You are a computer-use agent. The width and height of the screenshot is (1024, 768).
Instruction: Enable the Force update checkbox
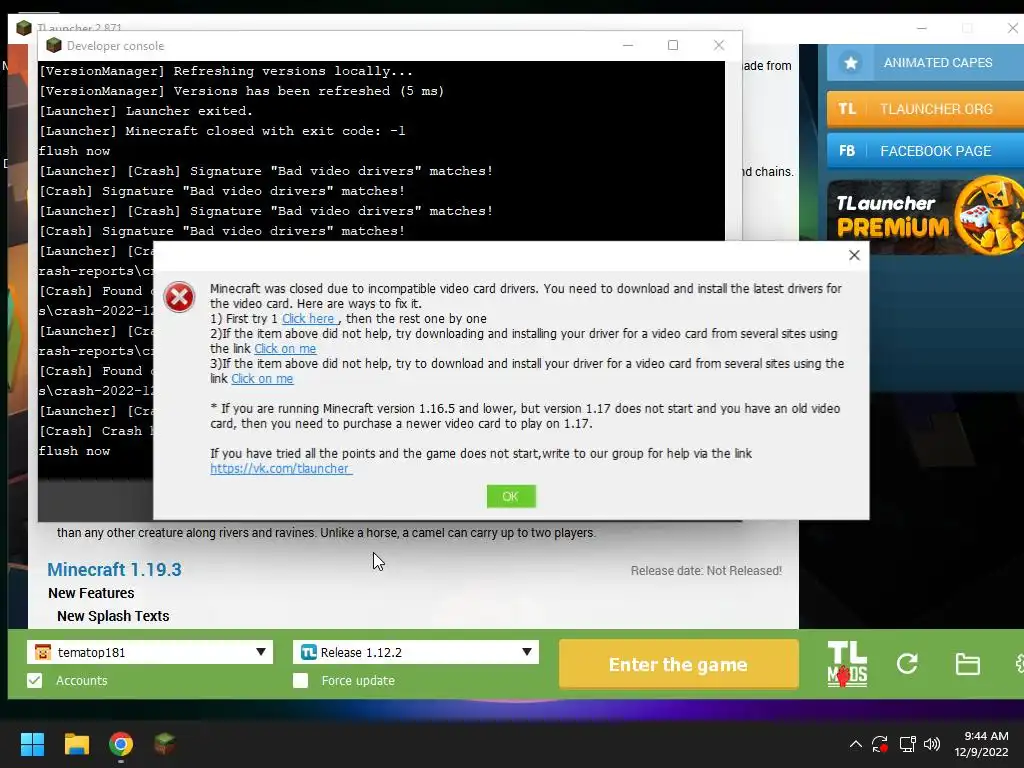pos(300,680)
